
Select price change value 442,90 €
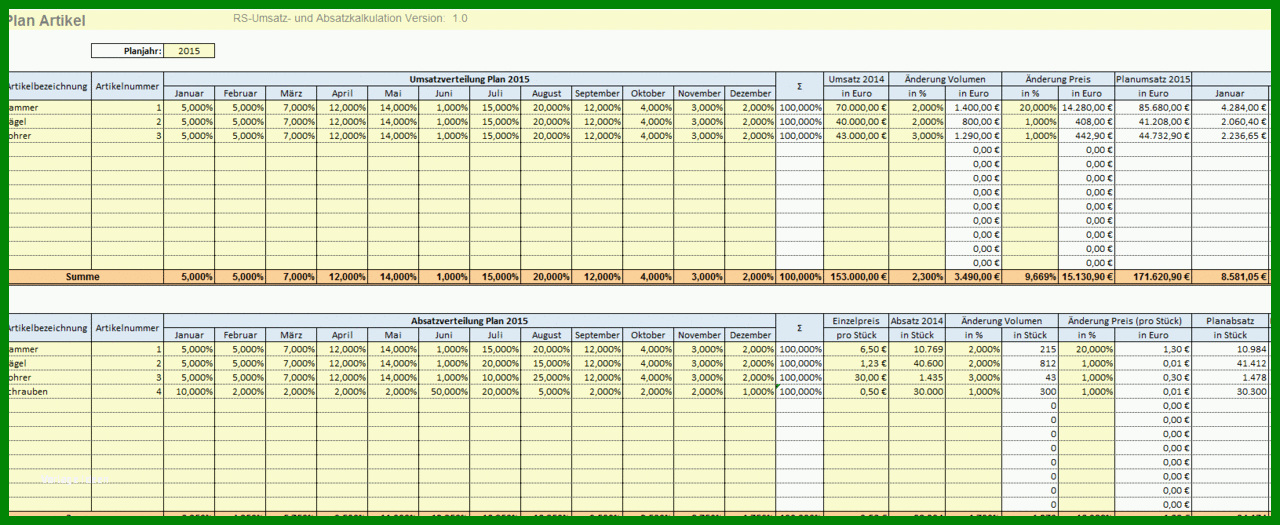click(x=1086, y=135)
